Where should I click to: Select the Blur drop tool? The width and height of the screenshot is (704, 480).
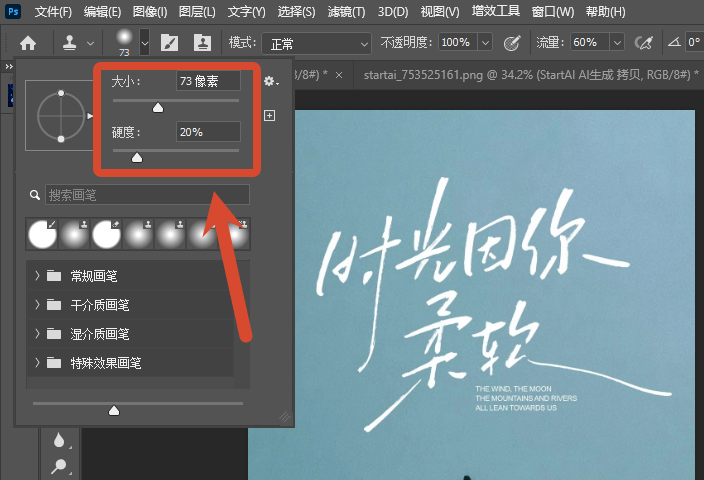(59, 440)
